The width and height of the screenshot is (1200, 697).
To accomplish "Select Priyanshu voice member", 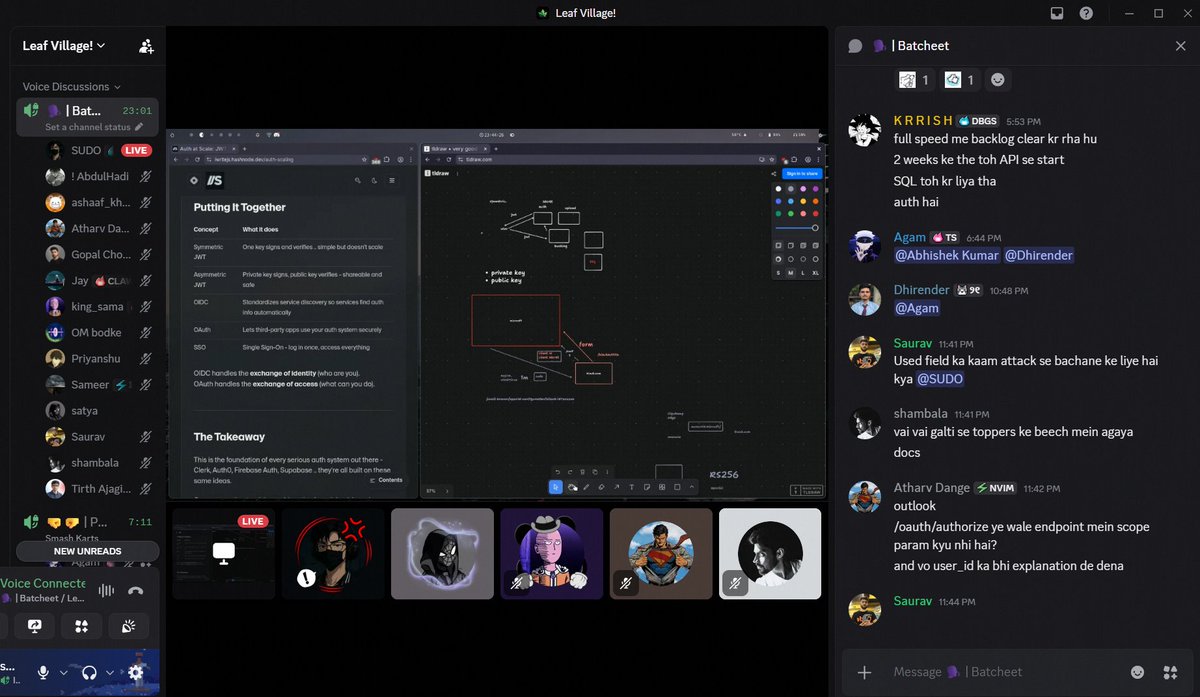I will tap(98, 358).
